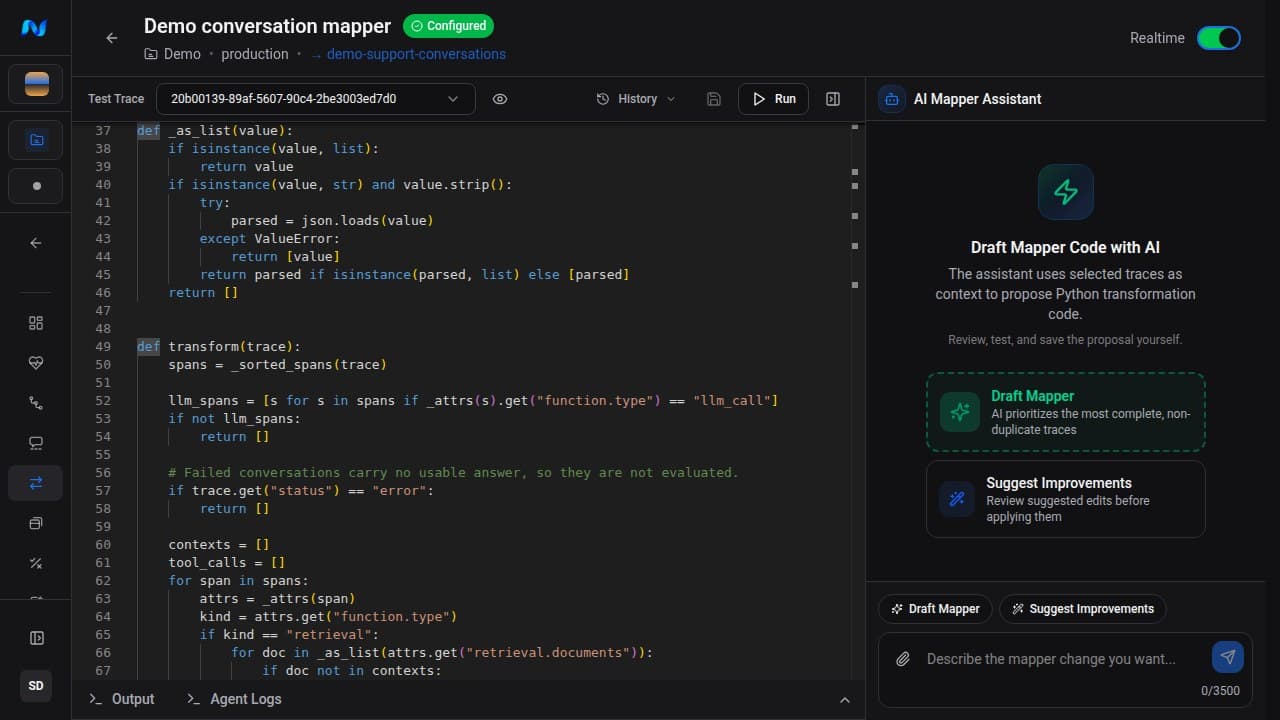Toggle the eye preview for test trace

[x=500, y=99]
